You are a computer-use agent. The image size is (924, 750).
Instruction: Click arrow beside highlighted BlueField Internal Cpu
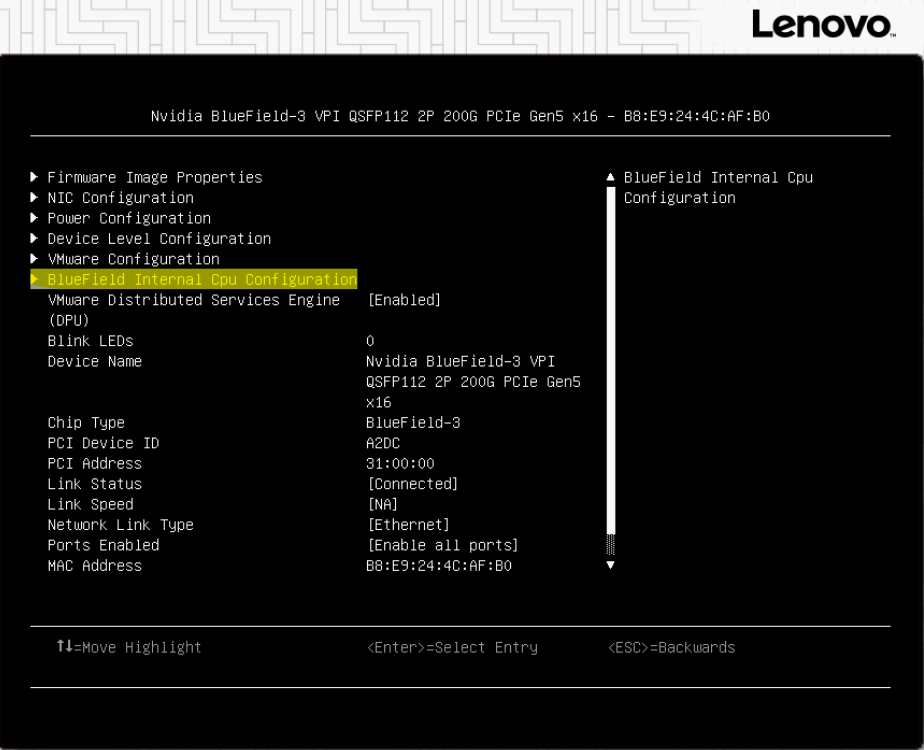[34, 279]
